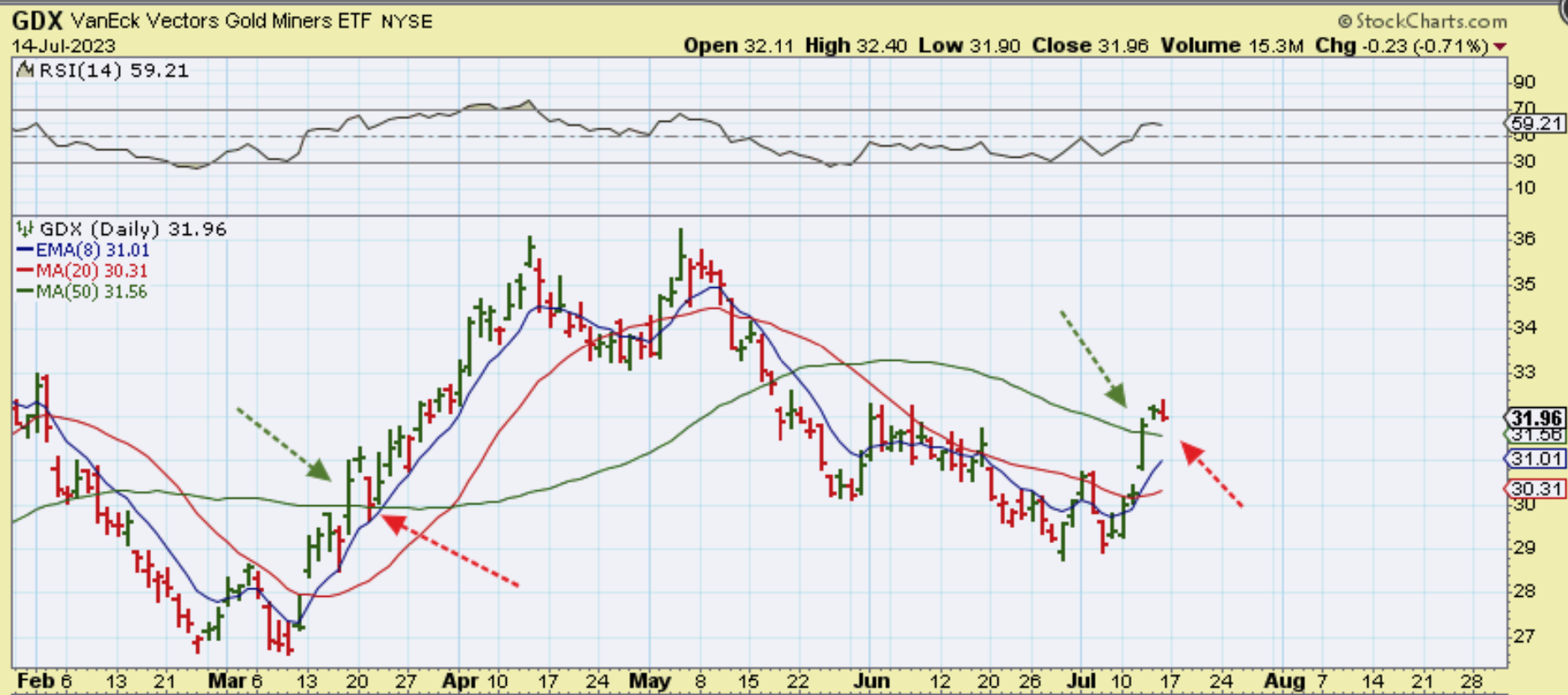This screenshot has height=695, width=1568.
Task: Click the 36 price level on the axis
Action: pos(1524,239)
